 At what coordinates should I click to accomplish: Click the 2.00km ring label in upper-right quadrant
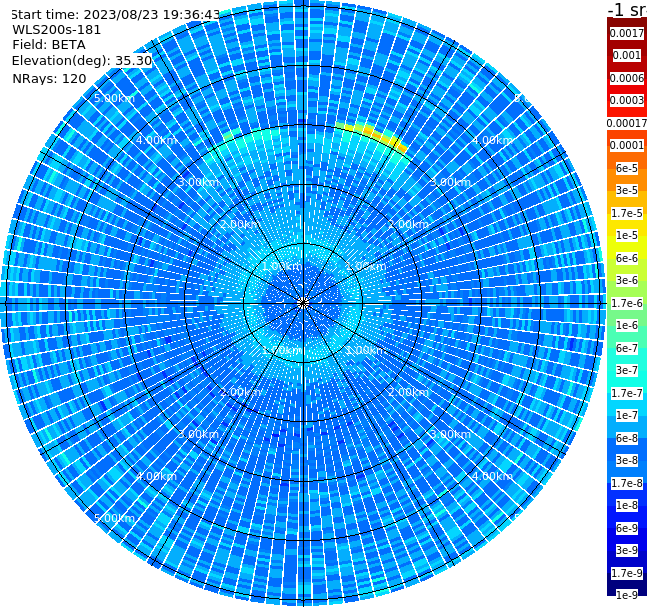(x=409, y=224)
